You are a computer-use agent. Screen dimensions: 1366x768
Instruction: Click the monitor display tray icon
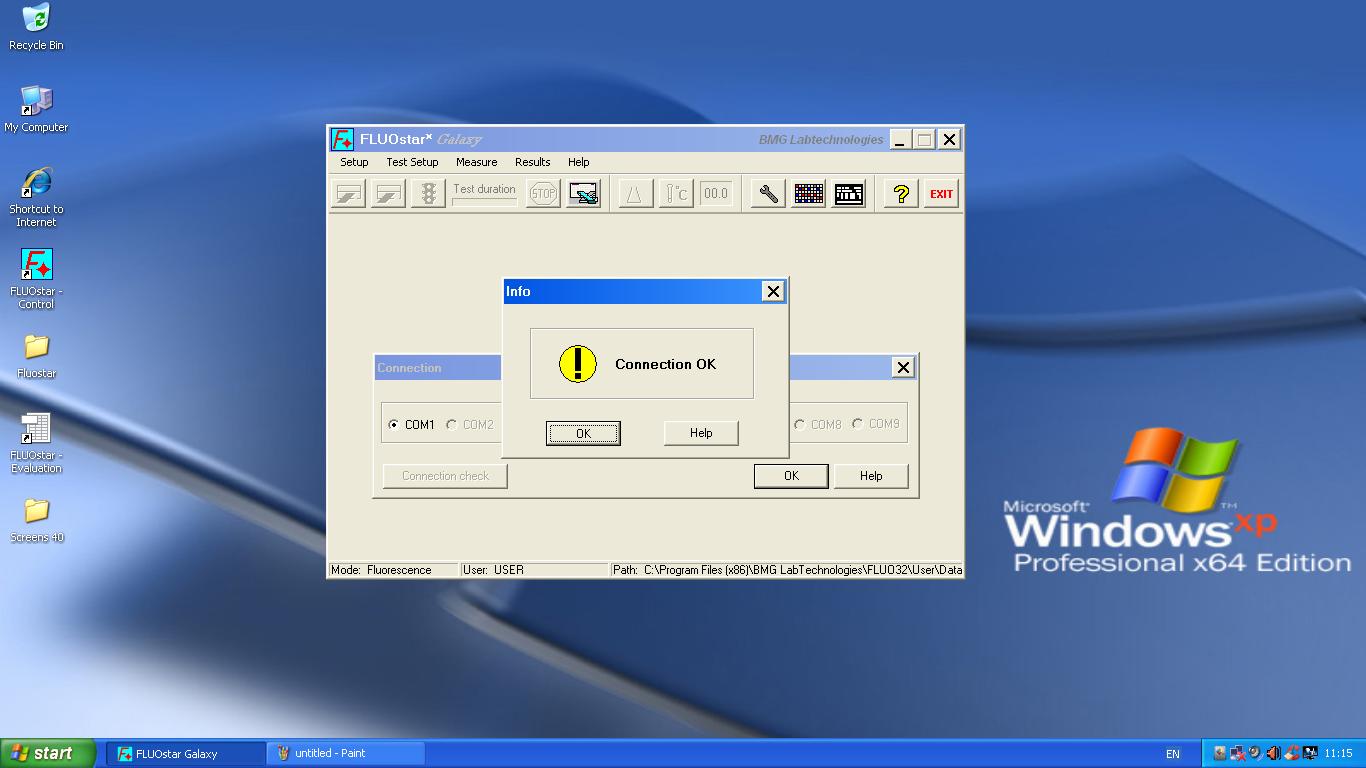click(1310, 753)
